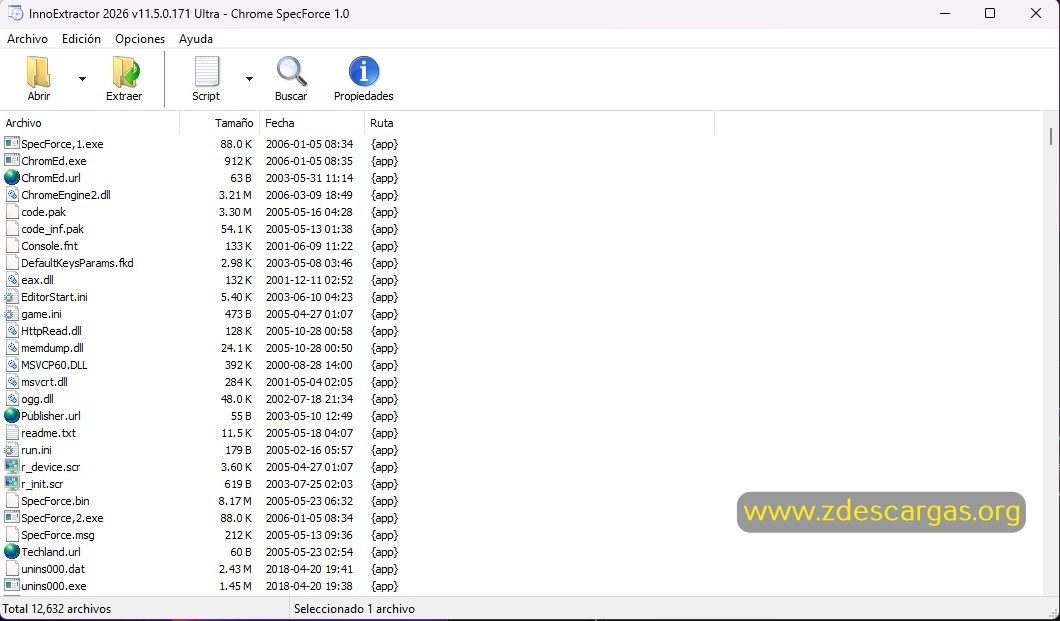Click the Publisher.url globe icon
1060x621 pixels.
pos(11,416)
